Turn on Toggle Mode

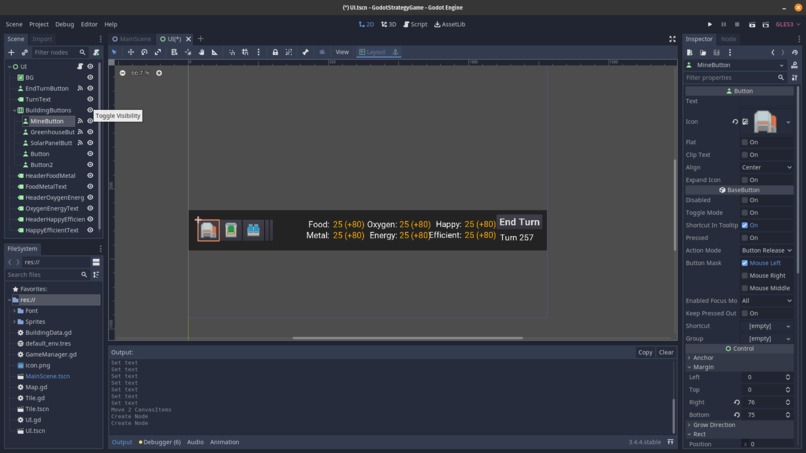click(x=744, y=213)
